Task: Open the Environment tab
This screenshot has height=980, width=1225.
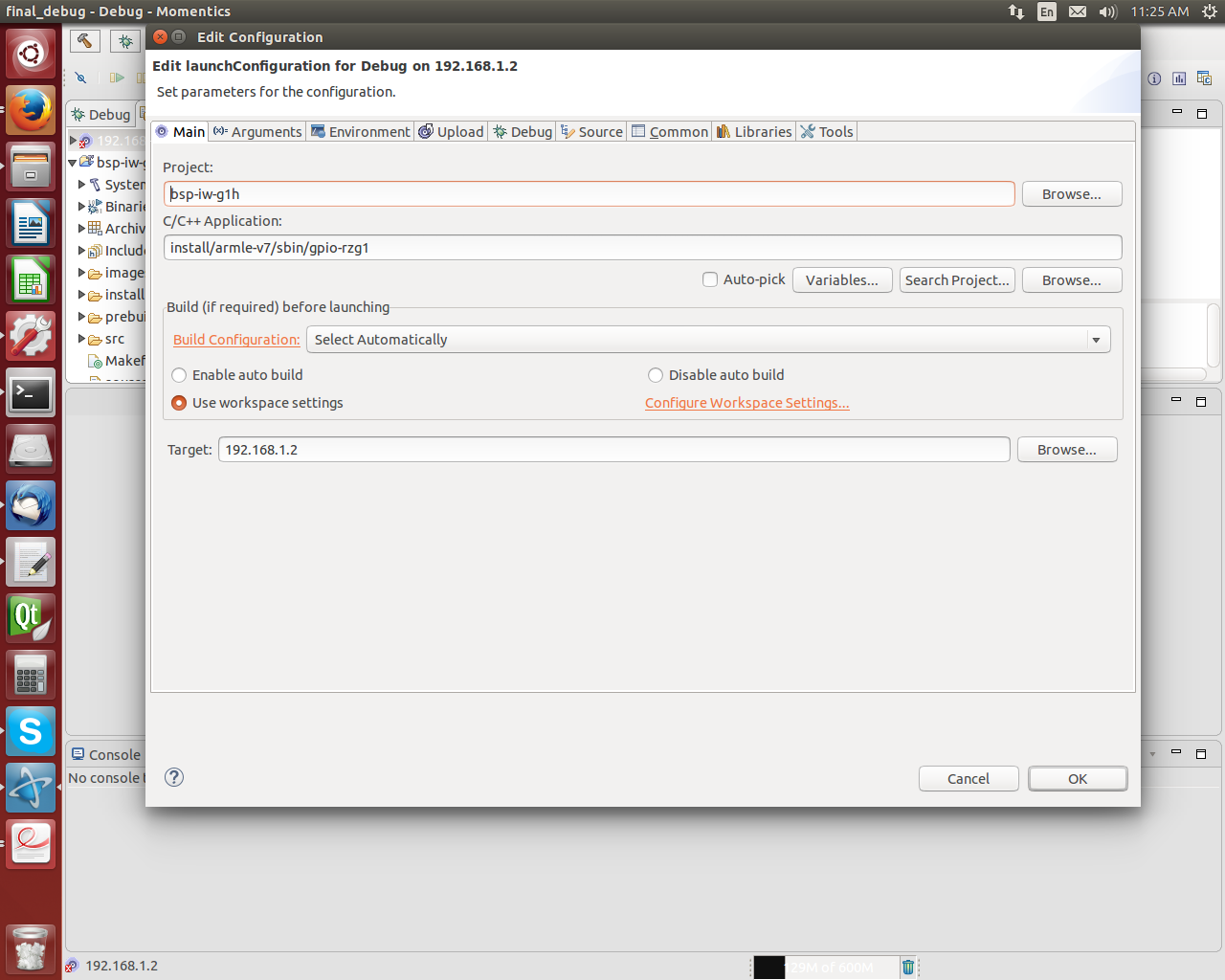Action: click(x=361, y=132)
